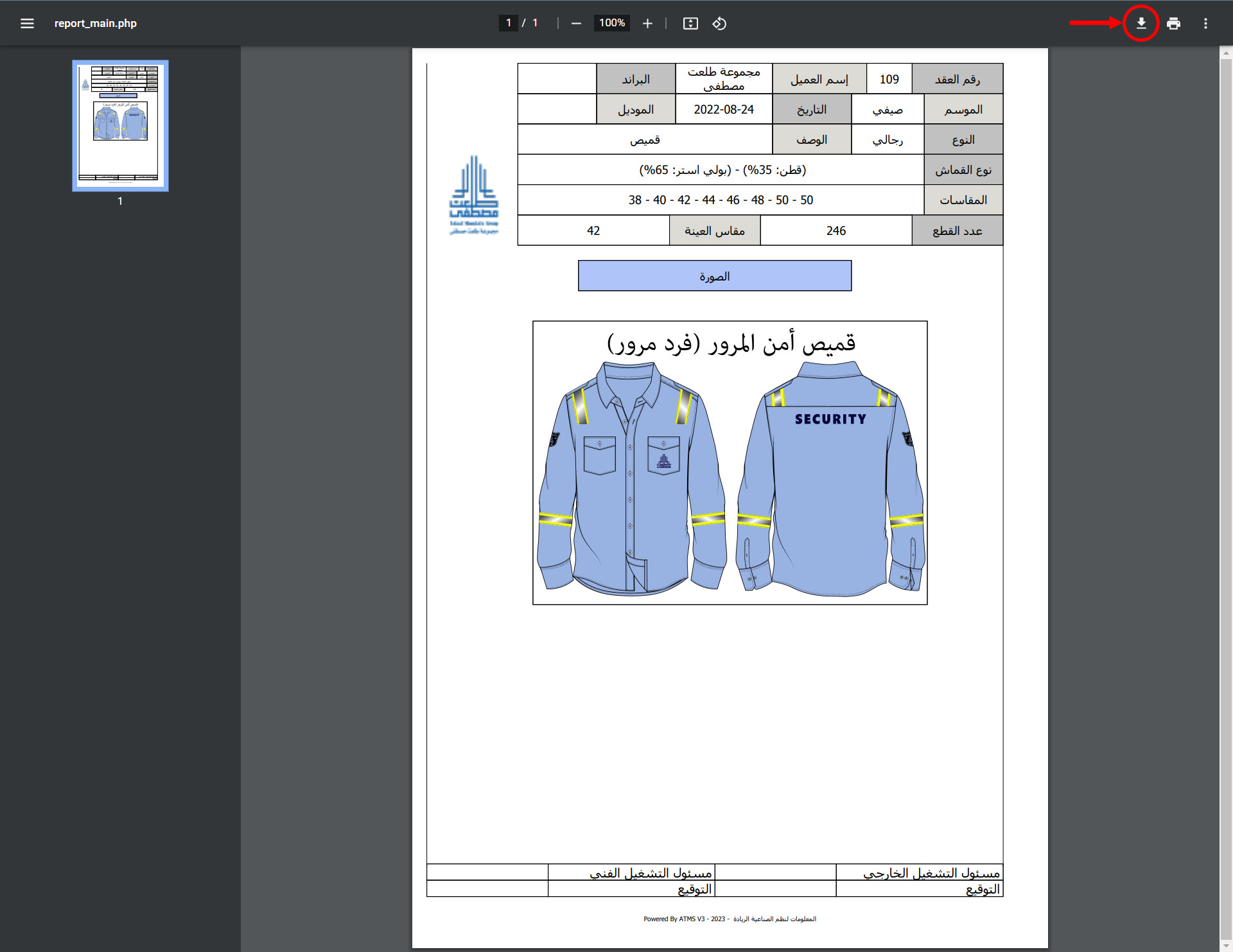Click the current page number field
1233x952 pixels.
click(508, 23)
